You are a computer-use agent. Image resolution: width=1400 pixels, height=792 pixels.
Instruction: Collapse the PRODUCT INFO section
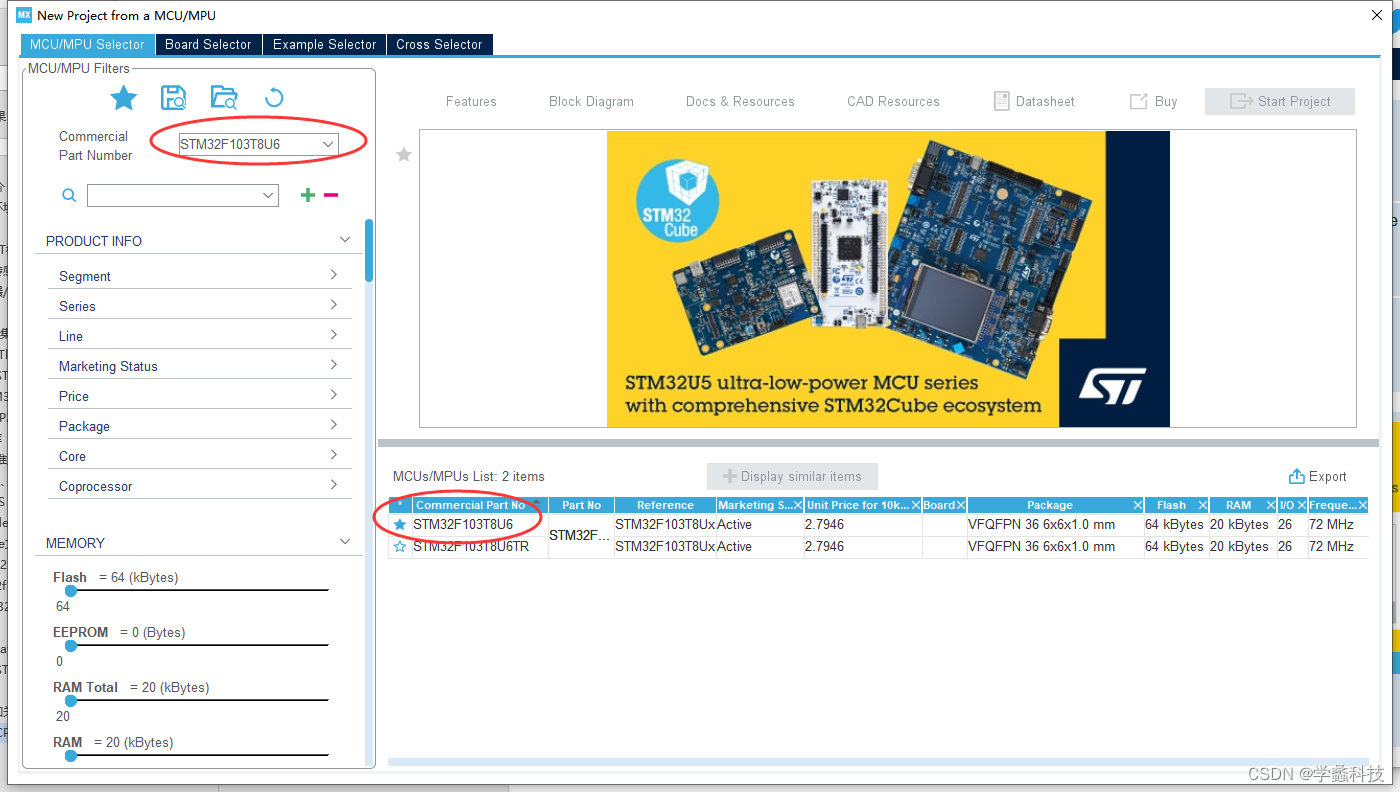(x=345, y=240)
